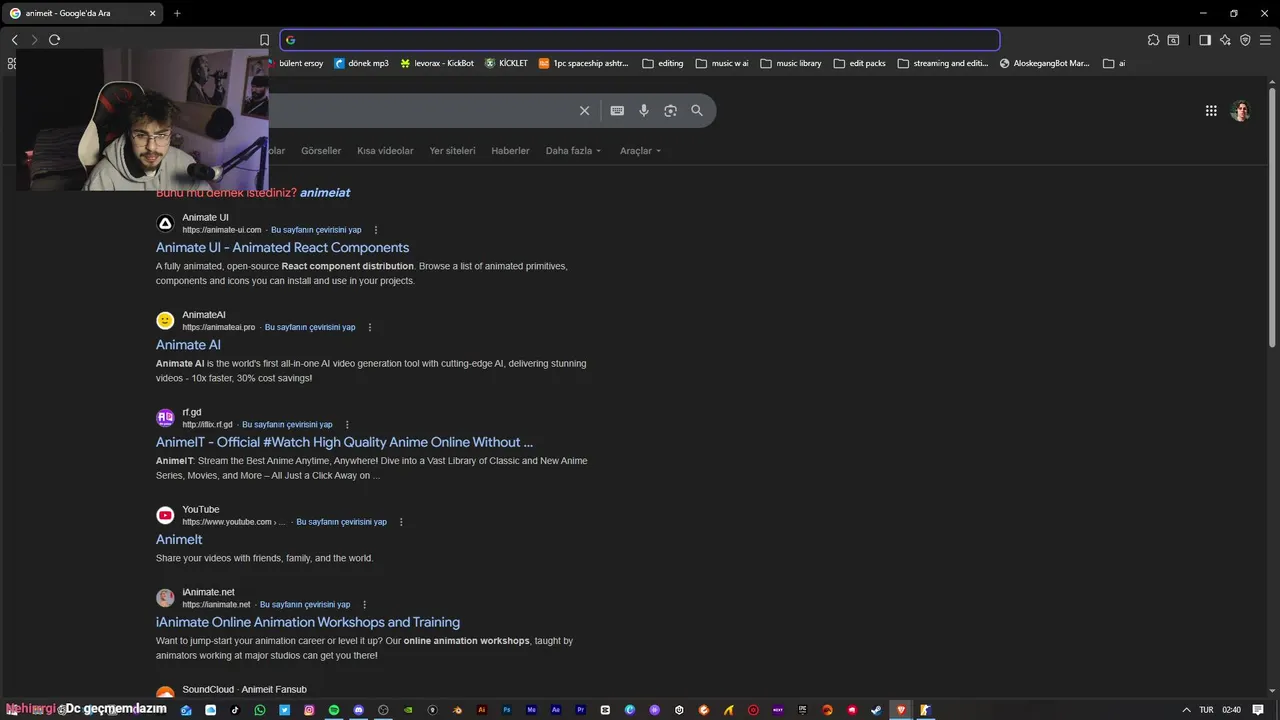Open Instagram from the taskbar
This screenshot has height=720, width=1280.
pyautogui.click(x=309, y=710)
